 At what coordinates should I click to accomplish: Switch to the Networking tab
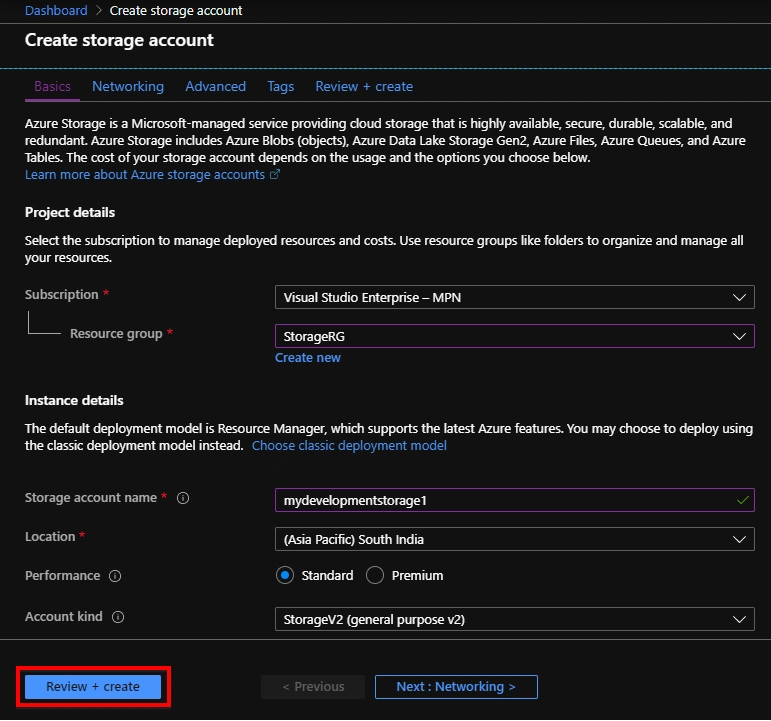pos(128,87)
